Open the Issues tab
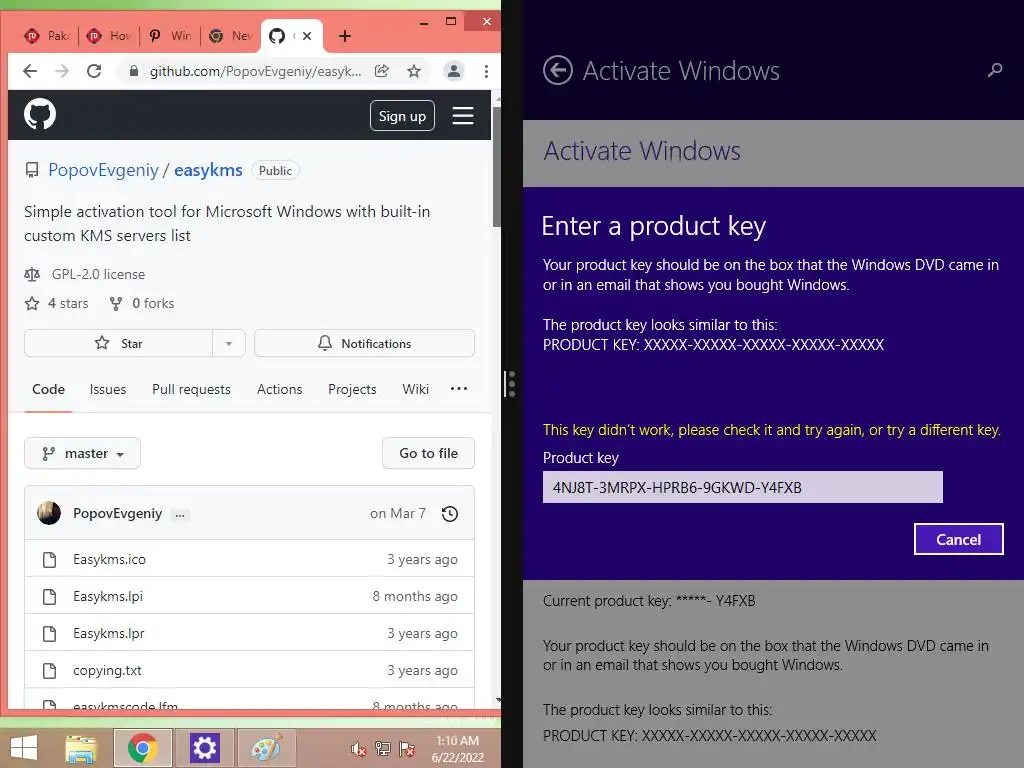The width and height of the screenshot is (1024, 768). click(108, 389)
